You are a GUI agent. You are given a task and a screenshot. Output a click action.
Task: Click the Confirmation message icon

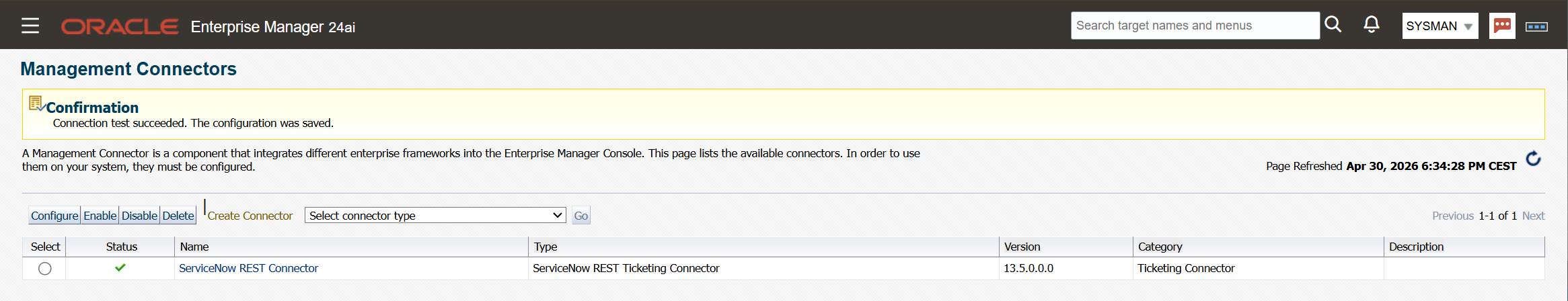36,103
